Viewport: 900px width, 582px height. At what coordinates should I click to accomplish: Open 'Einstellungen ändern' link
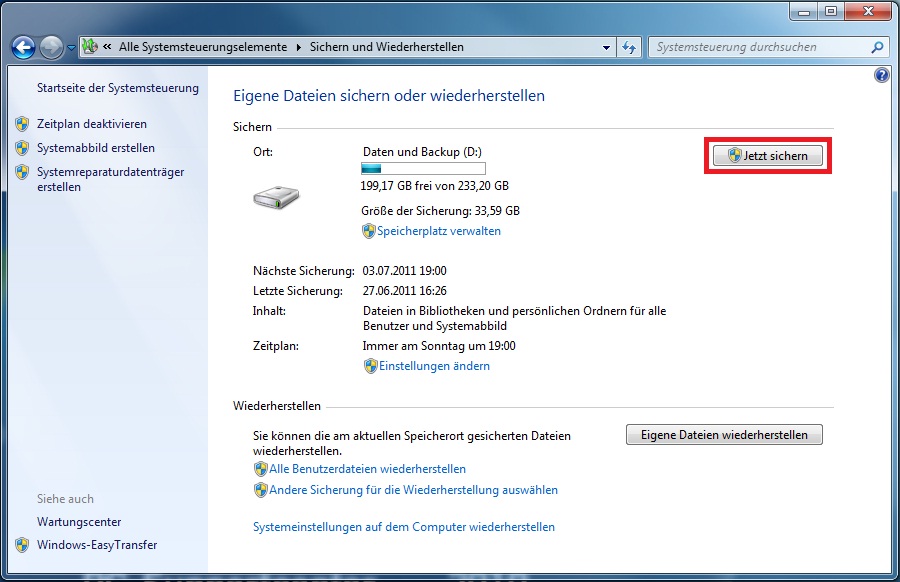434,366
